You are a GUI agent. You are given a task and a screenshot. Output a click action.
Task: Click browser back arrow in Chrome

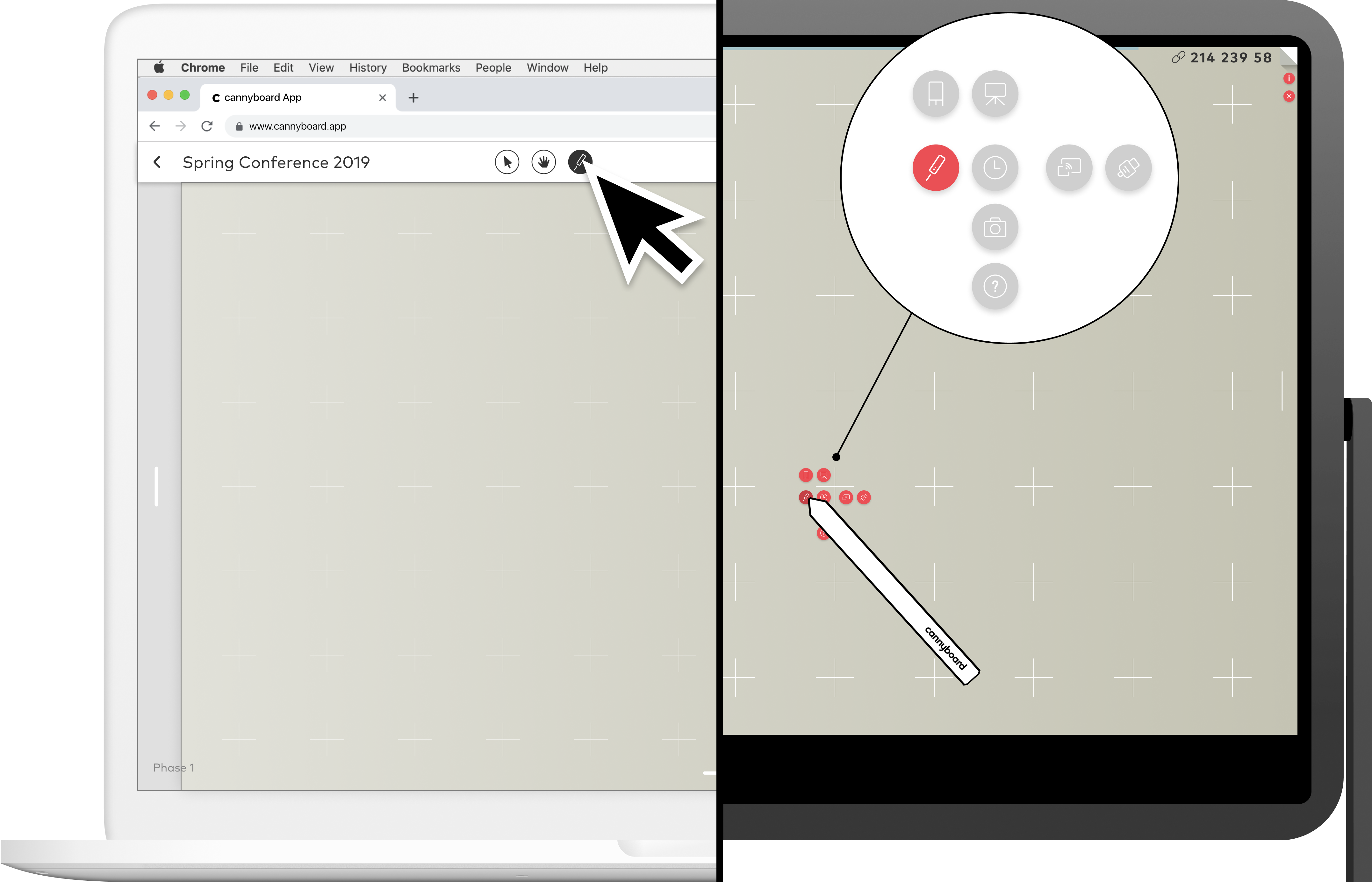(155, 126)
